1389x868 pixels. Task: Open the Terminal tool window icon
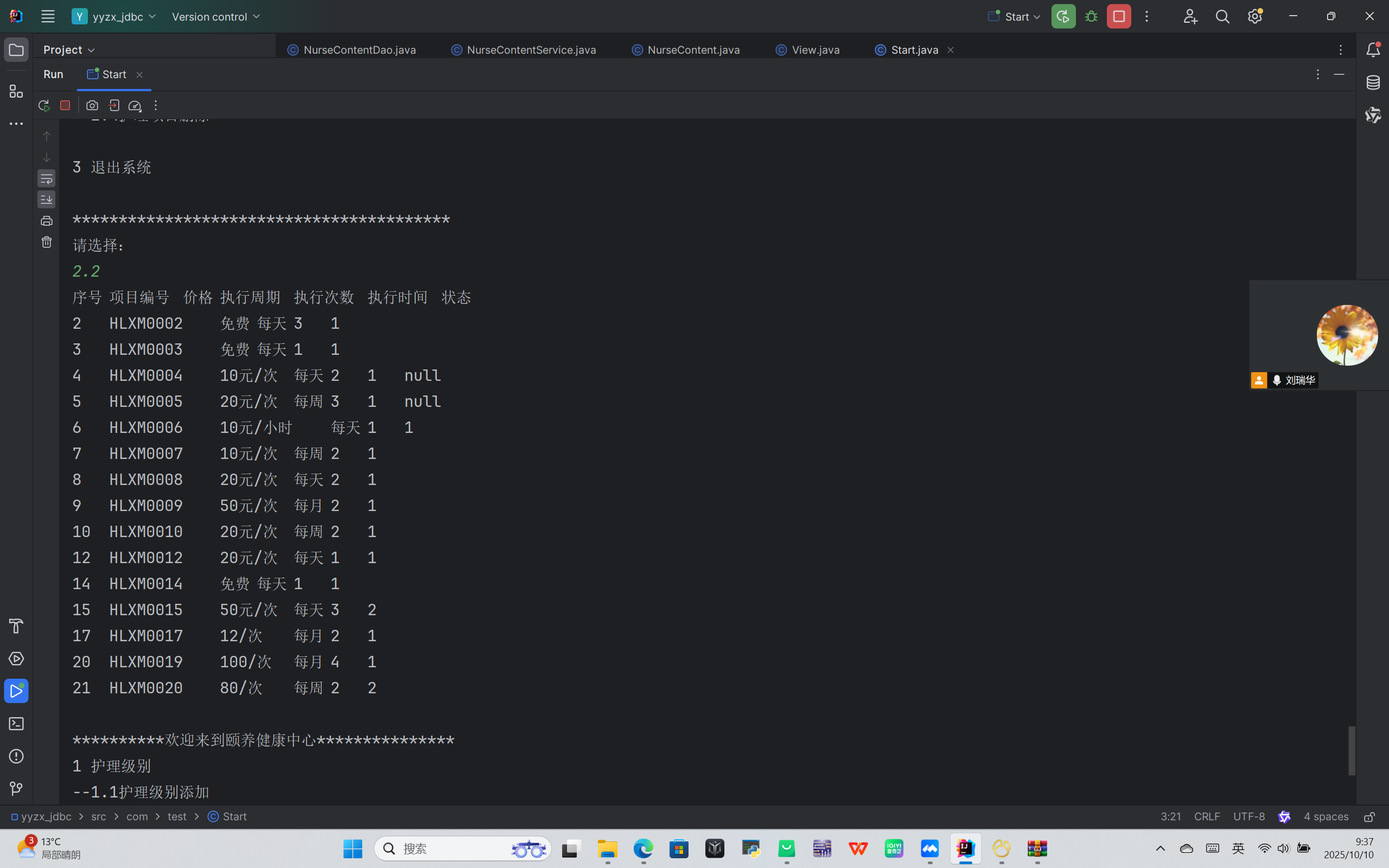click(x=16, y=724)
